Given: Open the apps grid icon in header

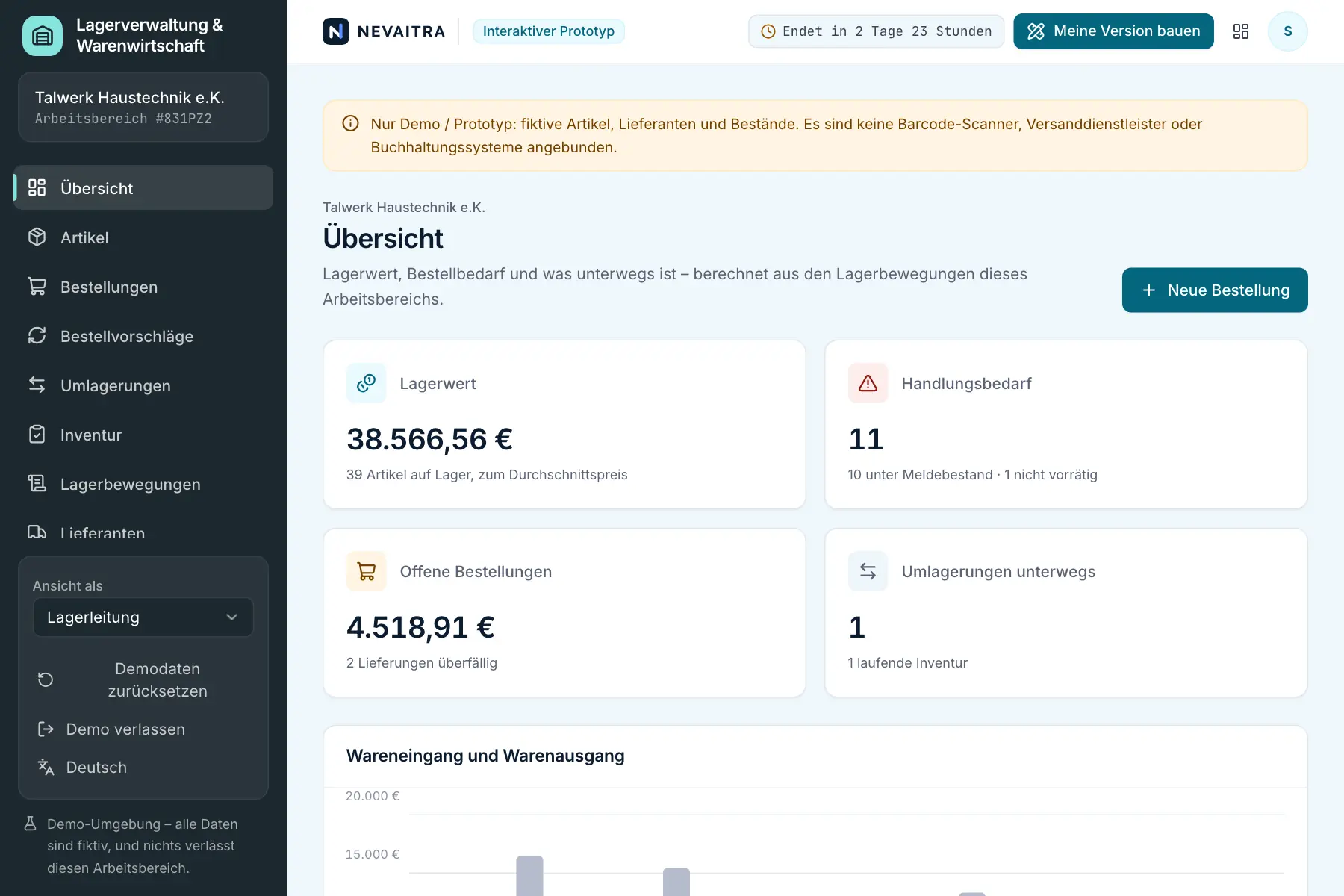Looking at the screenshot, I should [x=1241, y=31].
